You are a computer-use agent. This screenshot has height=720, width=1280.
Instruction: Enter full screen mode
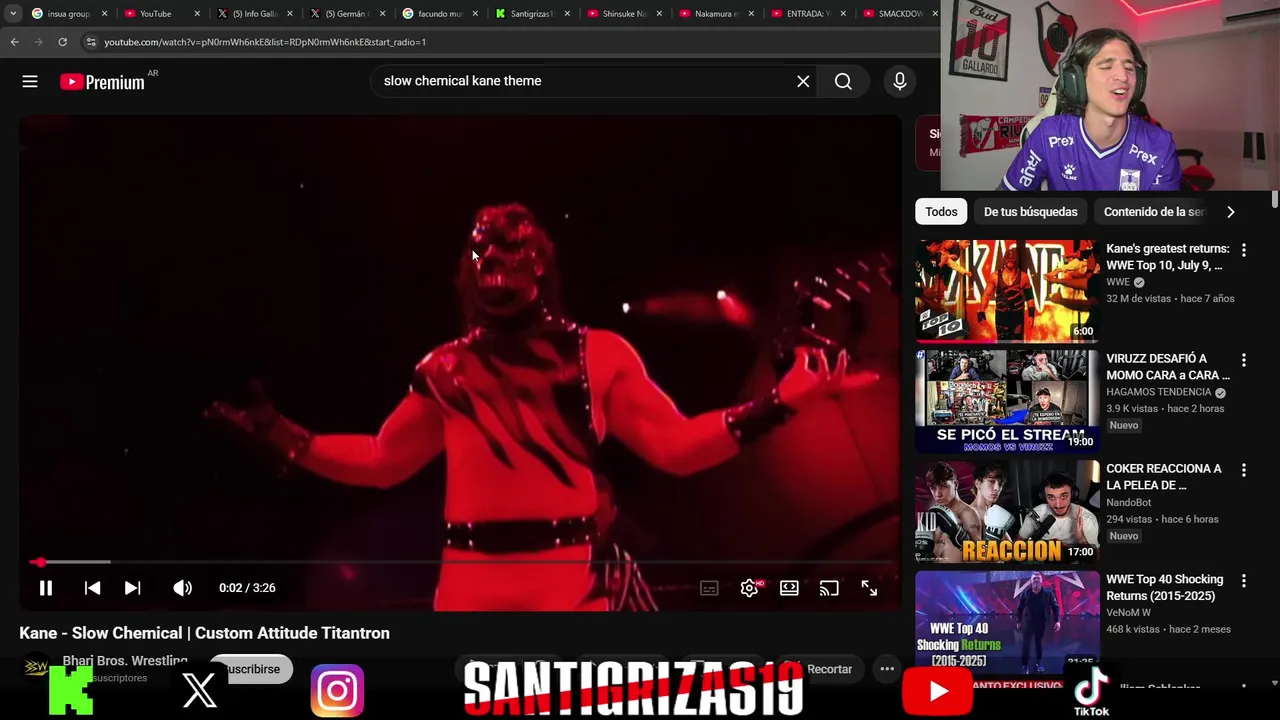point(869,588)
